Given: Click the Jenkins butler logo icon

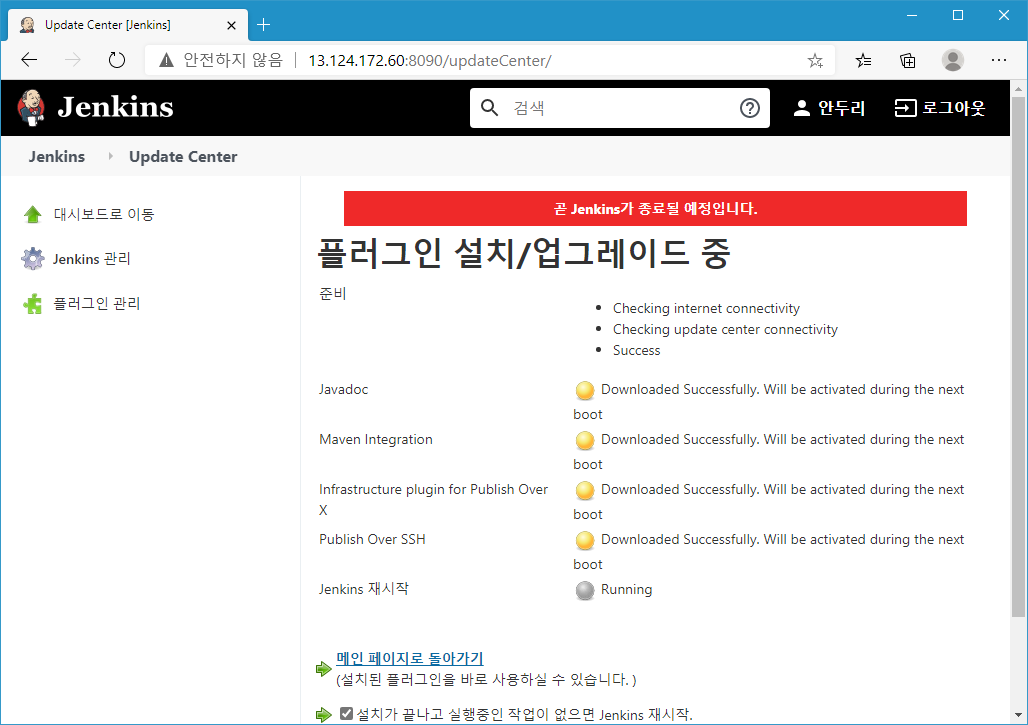Looking at the screenshot, I should 31,108.
